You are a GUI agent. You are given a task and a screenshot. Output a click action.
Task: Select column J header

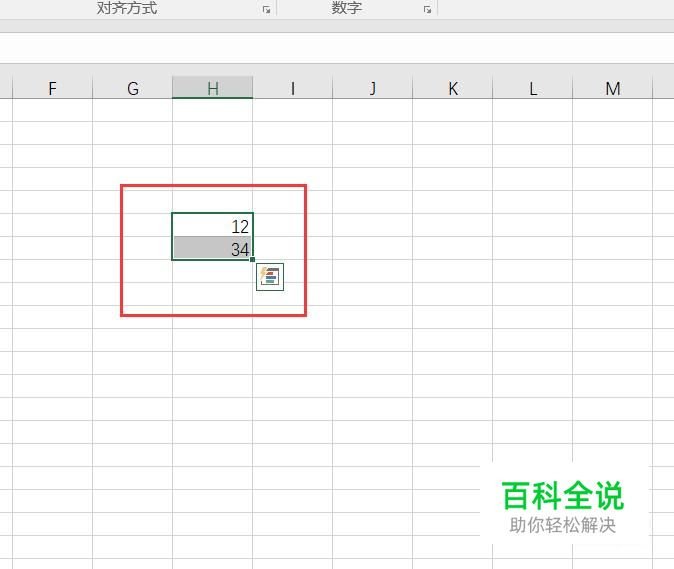pos(373,88)
